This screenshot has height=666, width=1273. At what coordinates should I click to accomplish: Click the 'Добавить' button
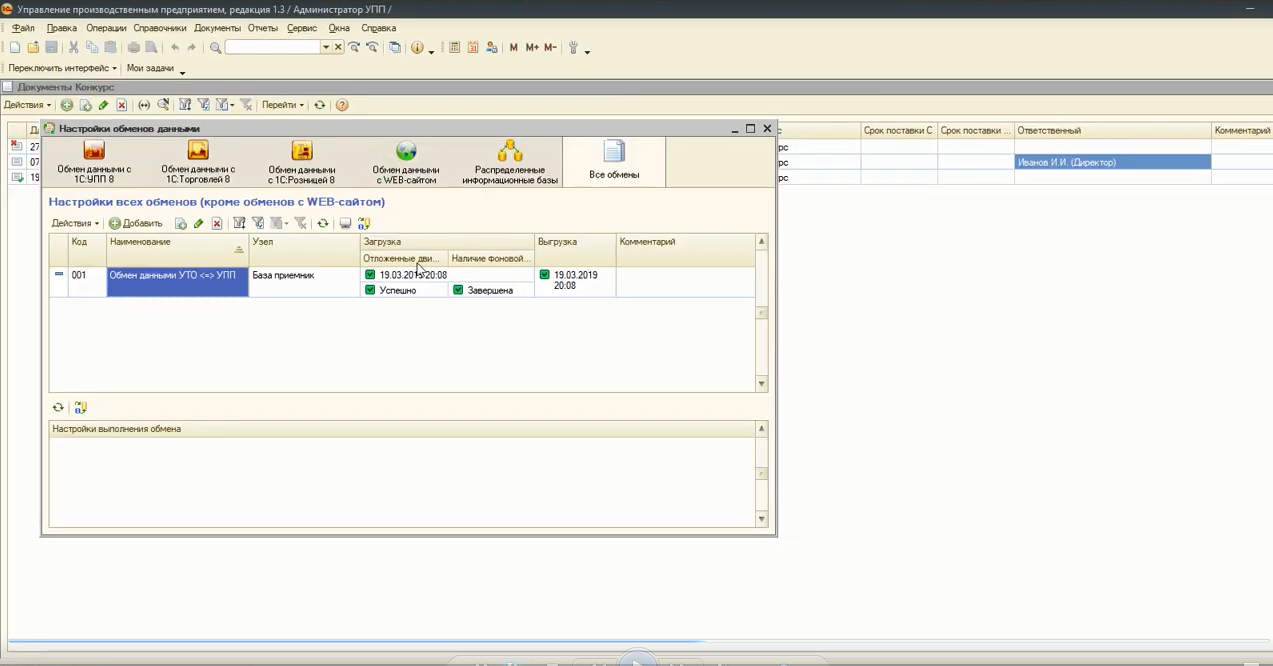pyautogui.click(x=136, y=224)
